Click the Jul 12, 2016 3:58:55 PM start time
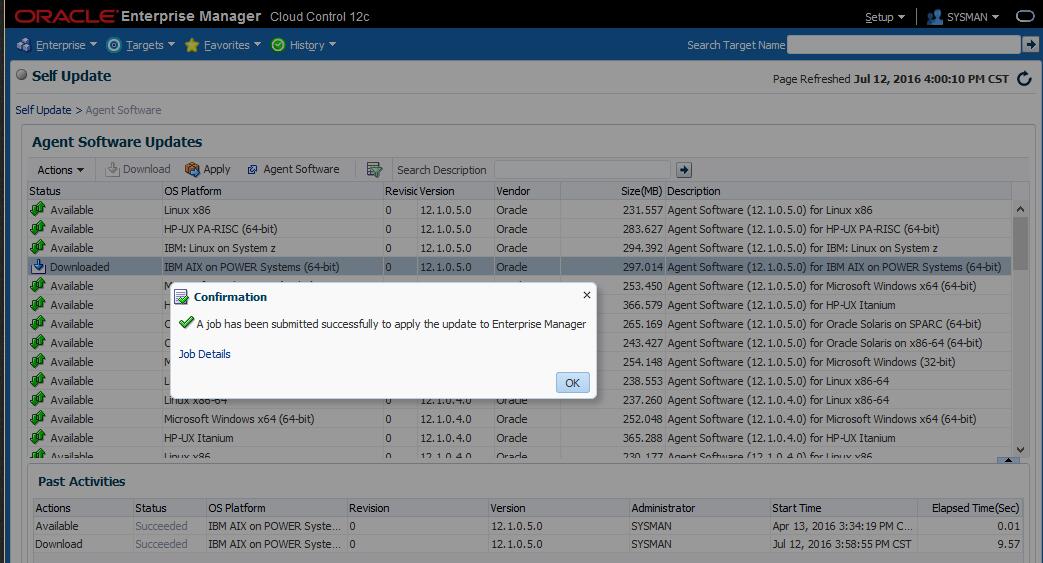The image size is (1043, 563). [841, 544]
